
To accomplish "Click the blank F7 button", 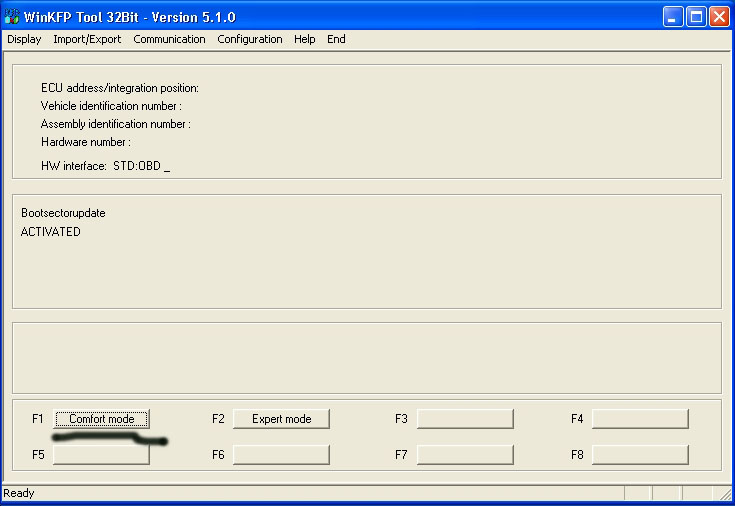I will tap(465, 455).
